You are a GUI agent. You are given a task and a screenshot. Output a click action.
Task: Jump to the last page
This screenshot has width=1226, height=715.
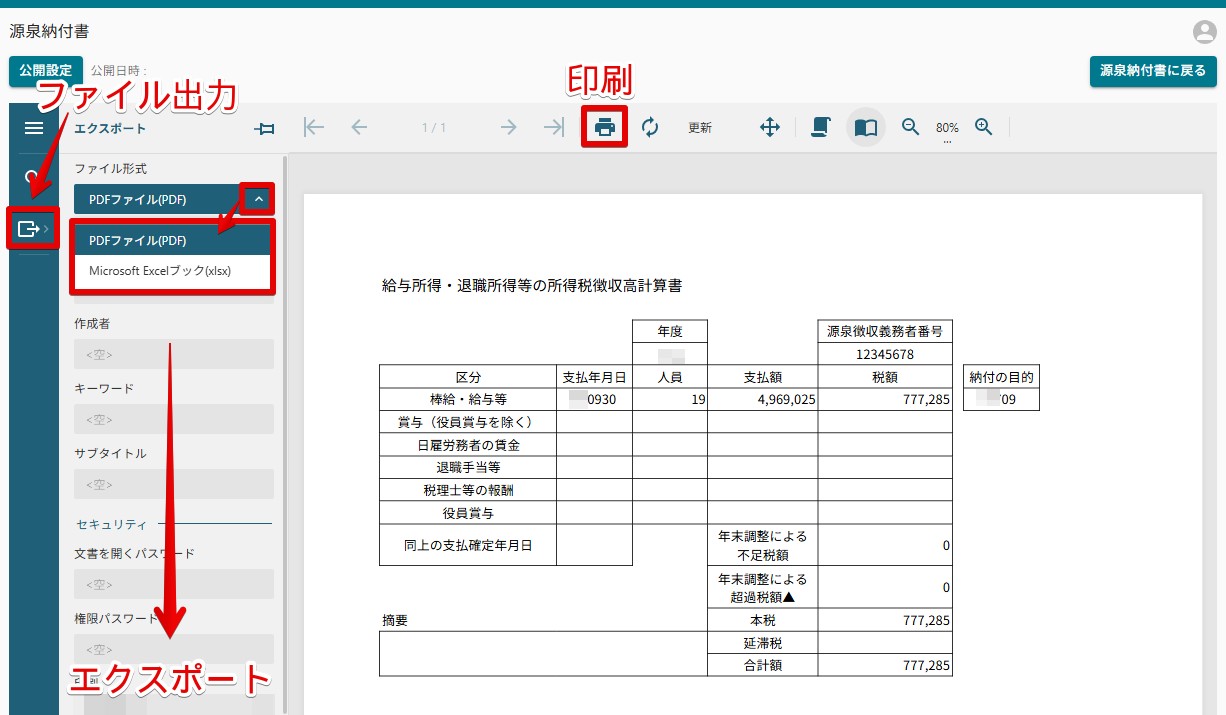tap(553, 127)
